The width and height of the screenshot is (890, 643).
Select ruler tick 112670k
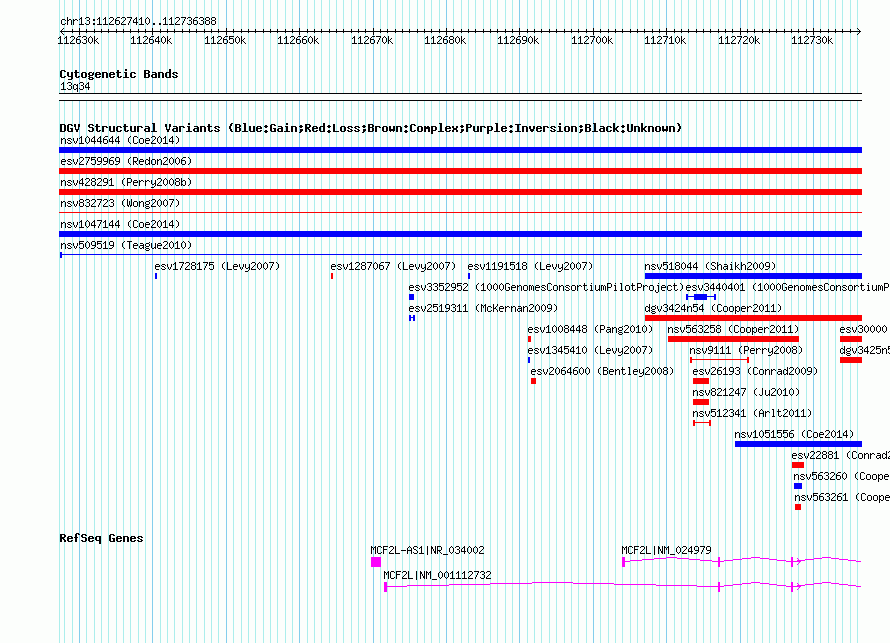(372, 40)
